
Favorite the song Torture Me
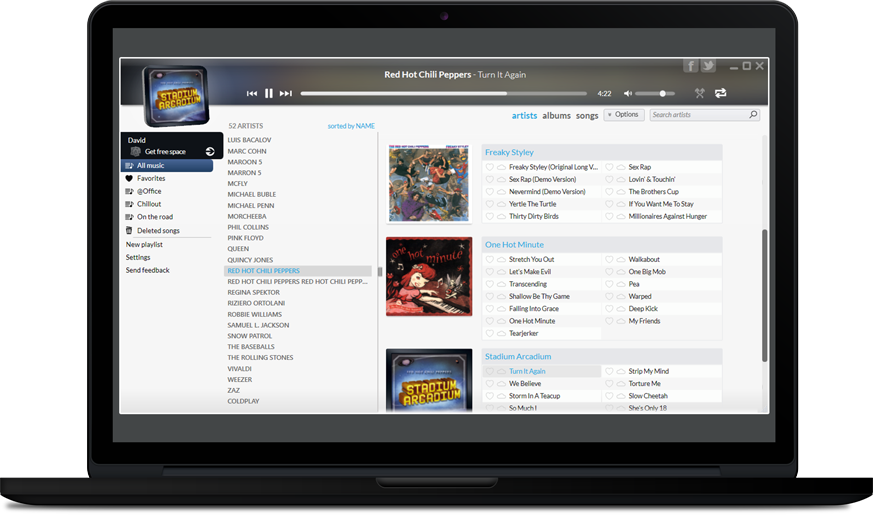[609, 384]
